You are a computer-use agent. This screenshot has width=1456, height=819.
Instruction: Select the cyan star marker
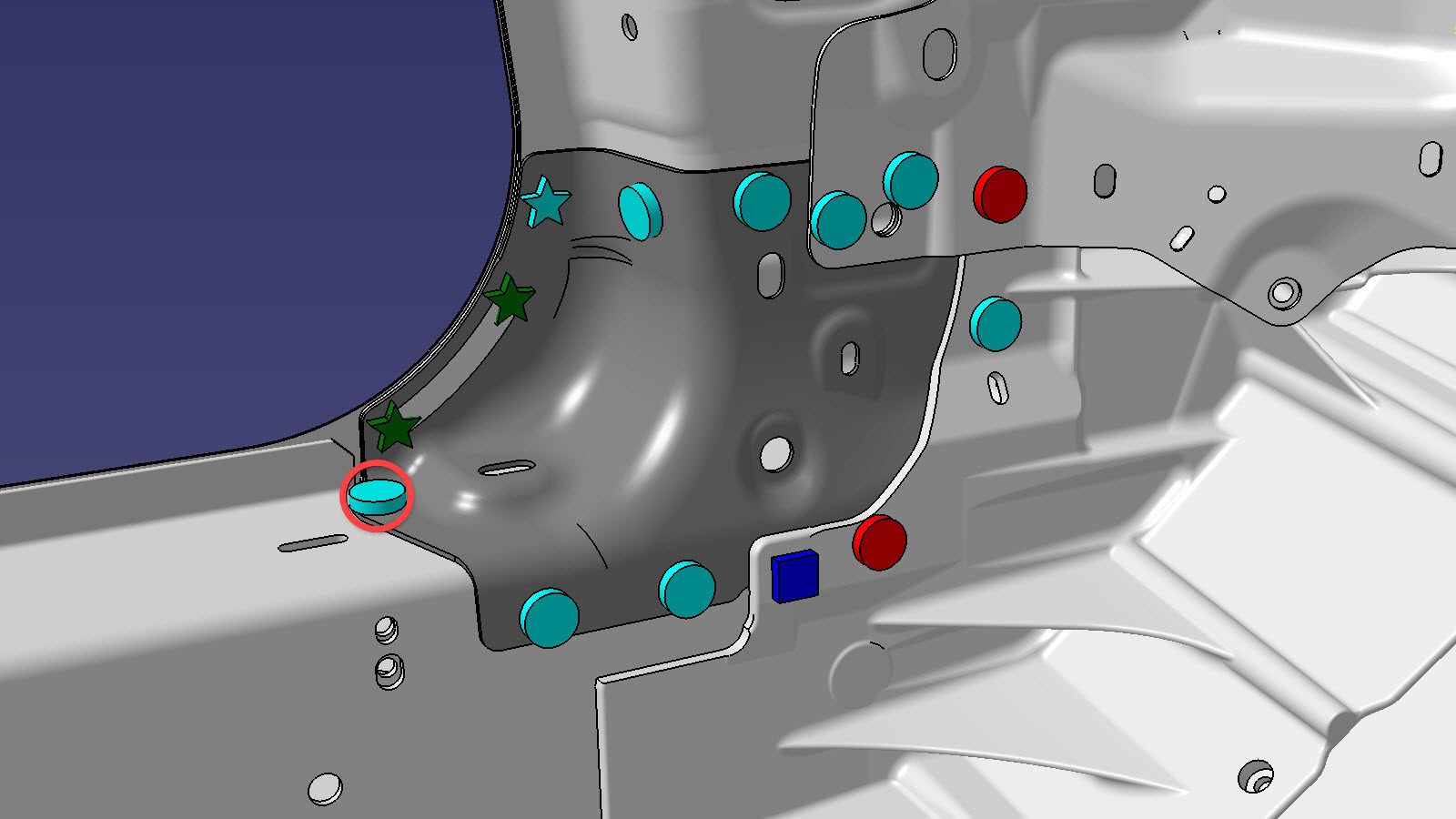[x=546, y=202]
